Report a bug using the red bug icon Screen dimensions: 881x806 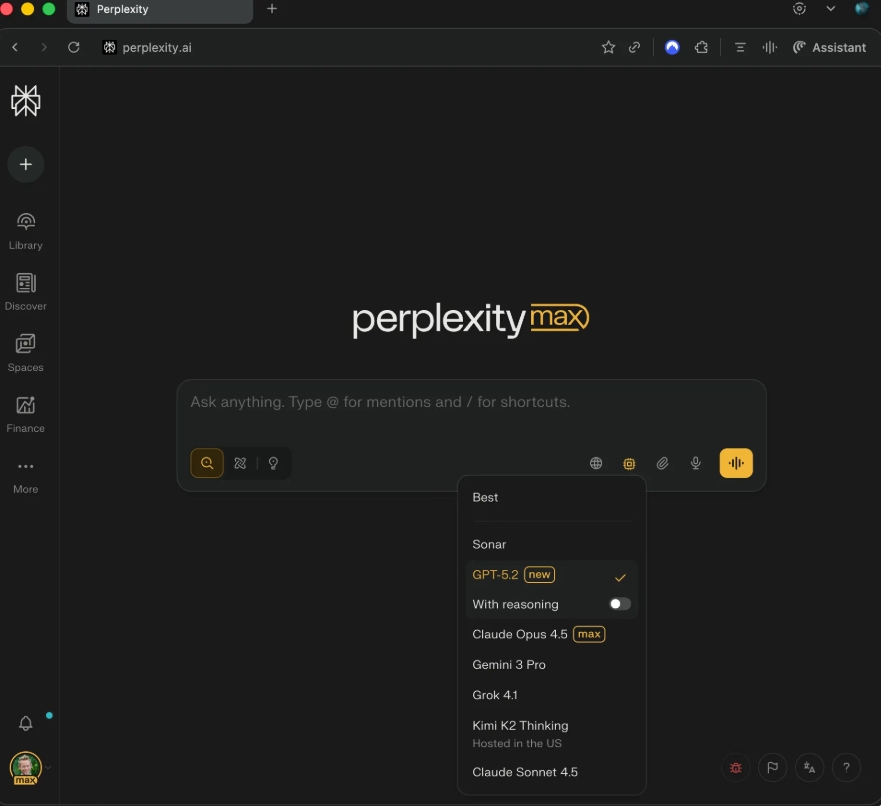tap(735, 768)
